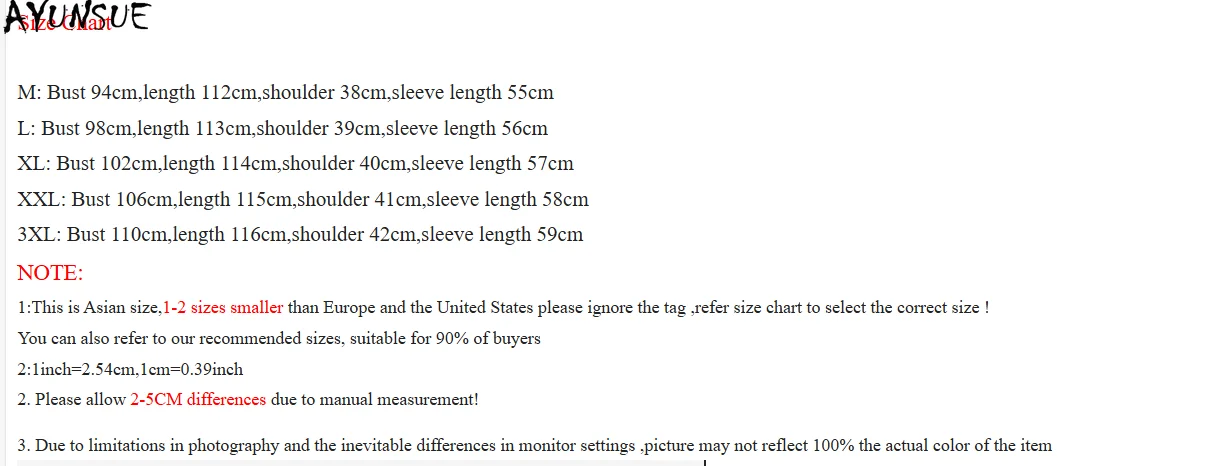Select the M size measurement row
Image resolution: width=1210 pixels, height=466 pixels.
coord(285,93)
